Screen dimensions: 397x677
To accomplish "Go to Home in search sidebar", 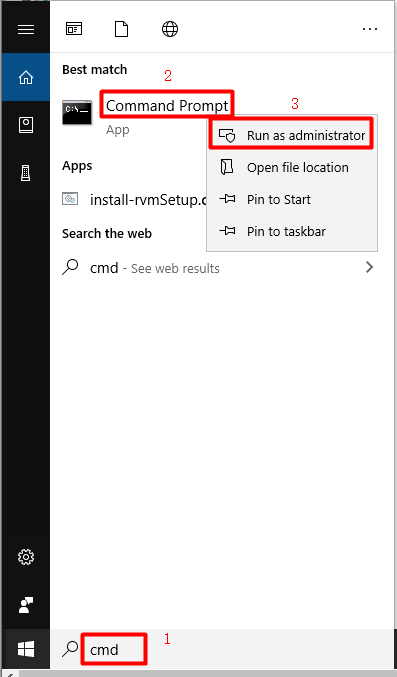I will tap(26, 77).
